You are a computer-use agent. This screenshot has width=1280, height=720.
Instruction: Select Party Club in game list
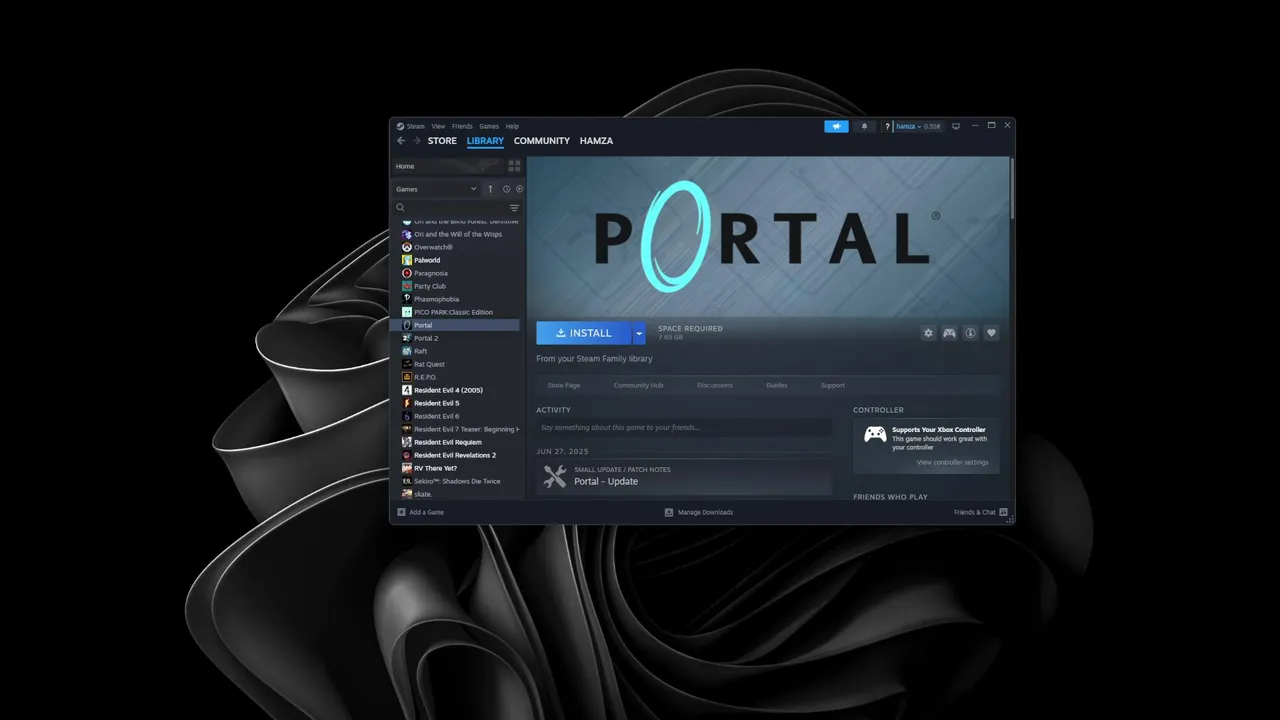[x=430, y=286]
